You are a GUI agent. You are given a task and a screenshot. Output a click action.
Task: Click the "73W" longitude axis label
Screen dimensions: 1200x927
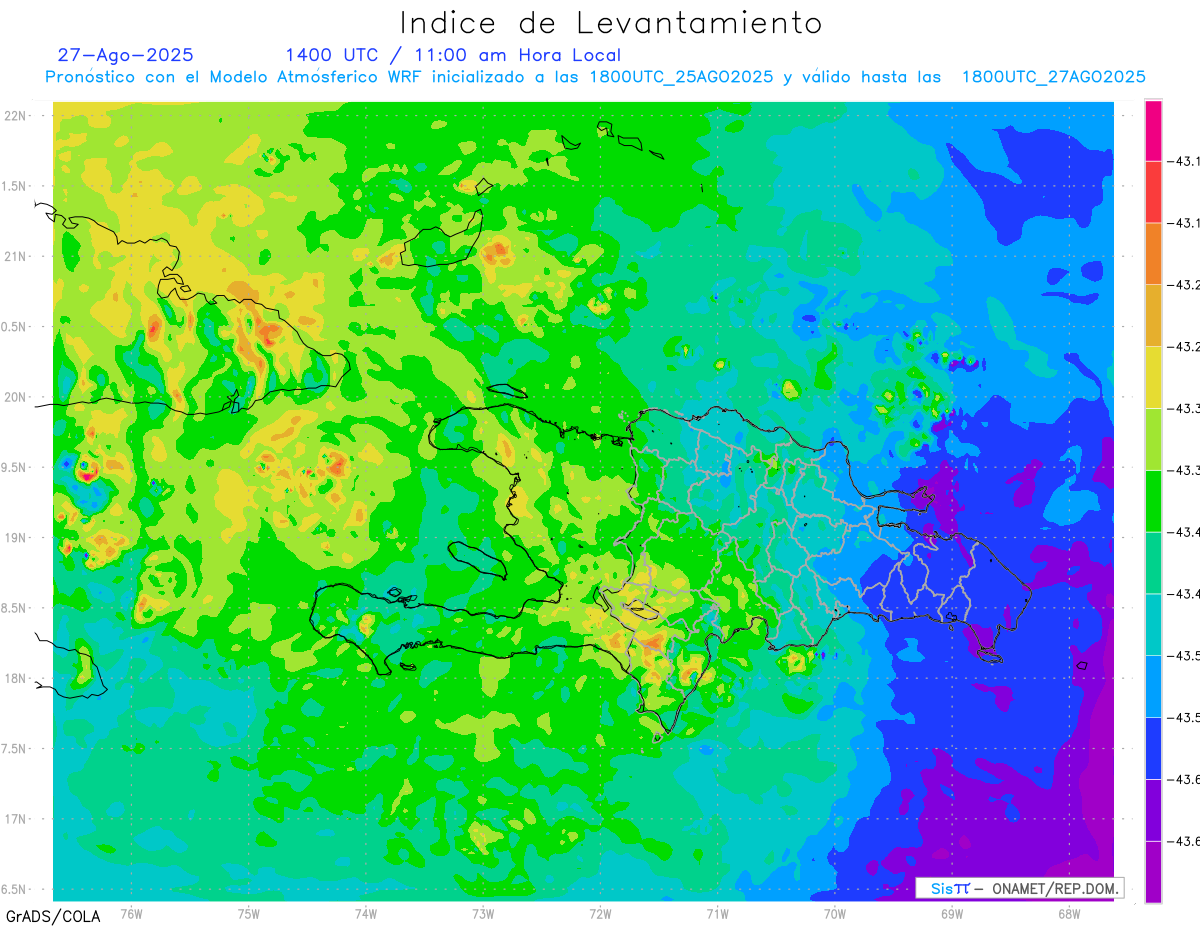click(x=483, y=914)
